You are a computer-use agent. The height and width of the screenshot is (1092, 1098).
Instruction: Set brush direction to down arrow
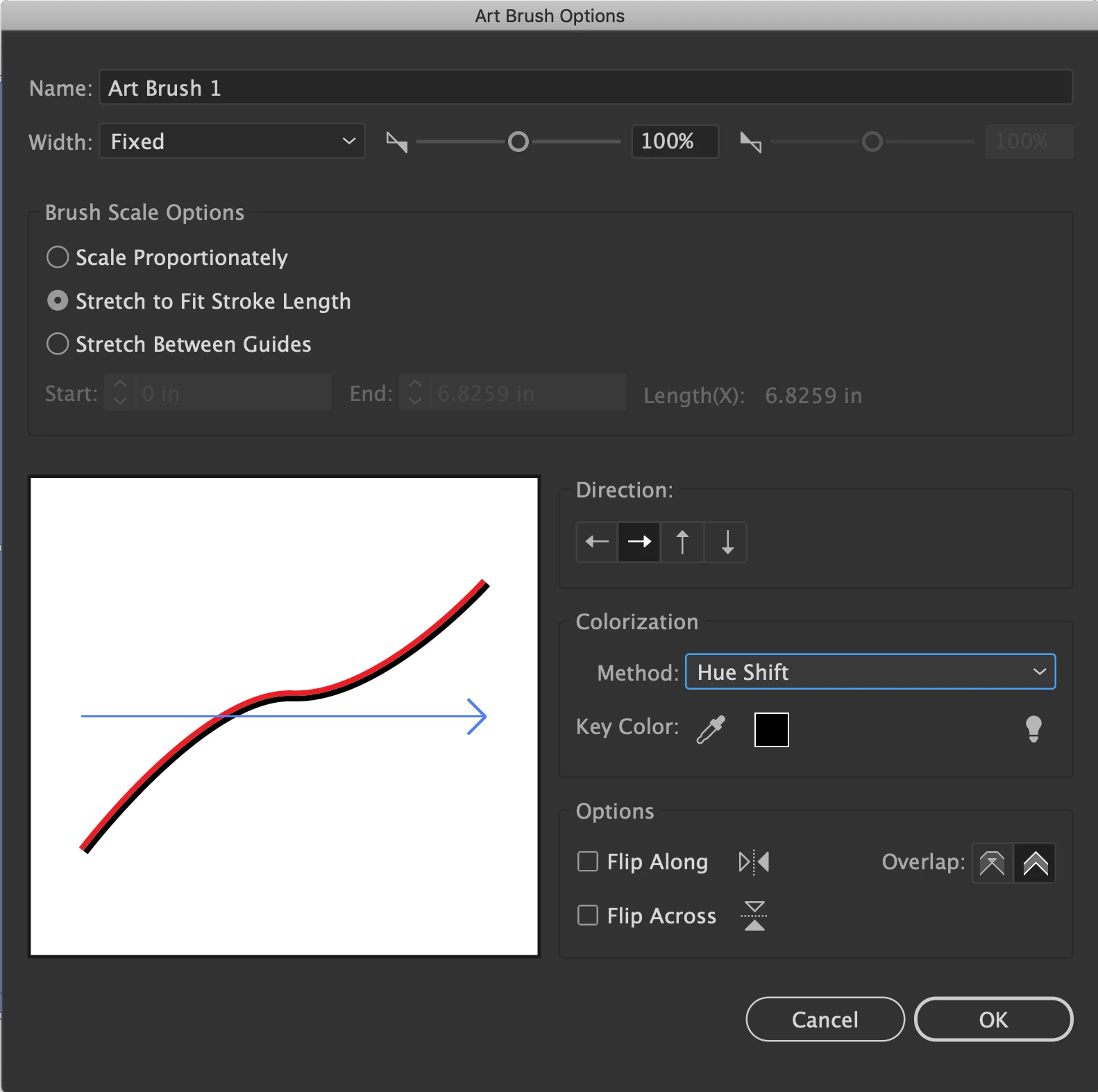click(x=726, y=542)
